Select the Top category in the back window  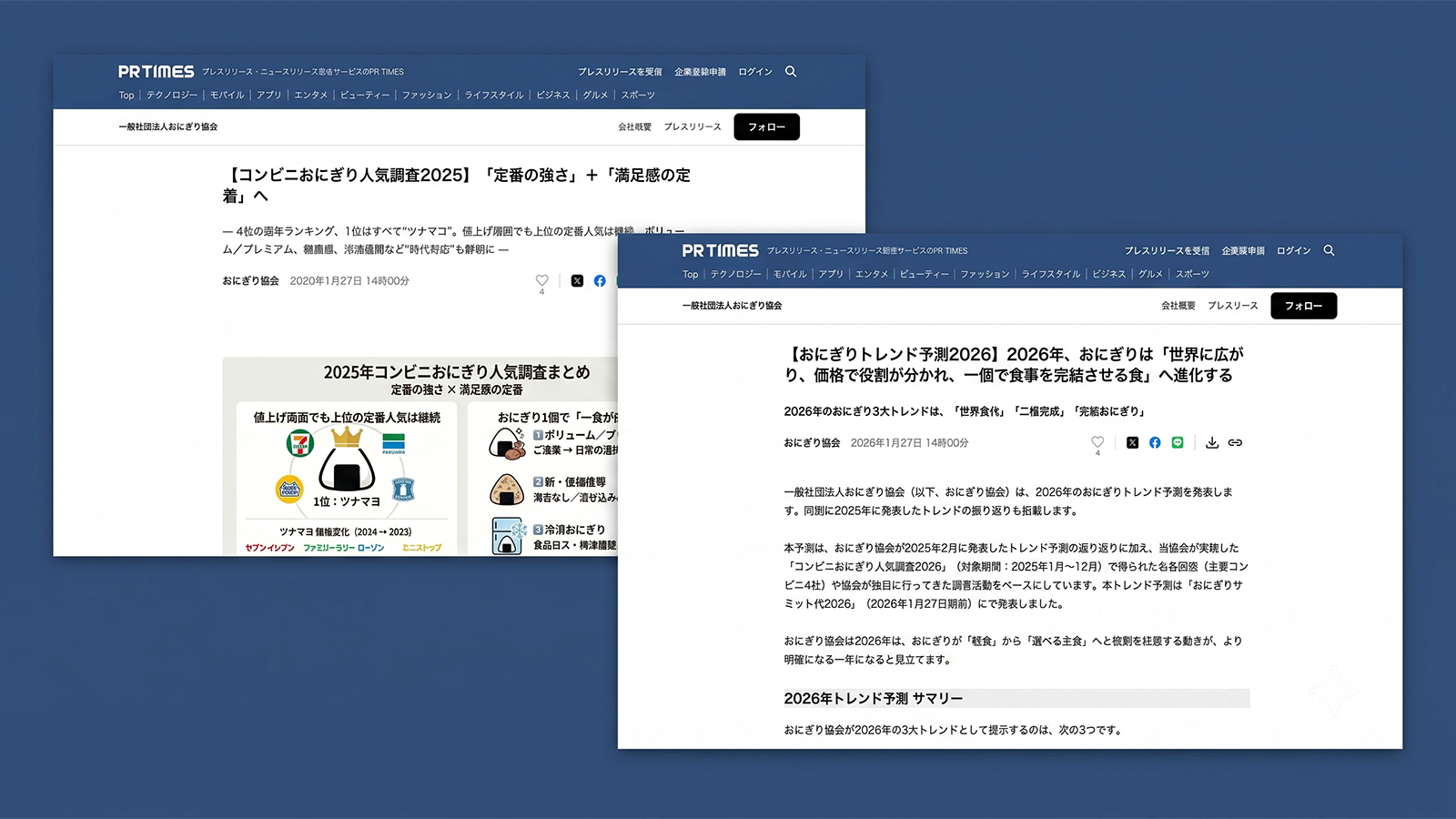point(126,95)
